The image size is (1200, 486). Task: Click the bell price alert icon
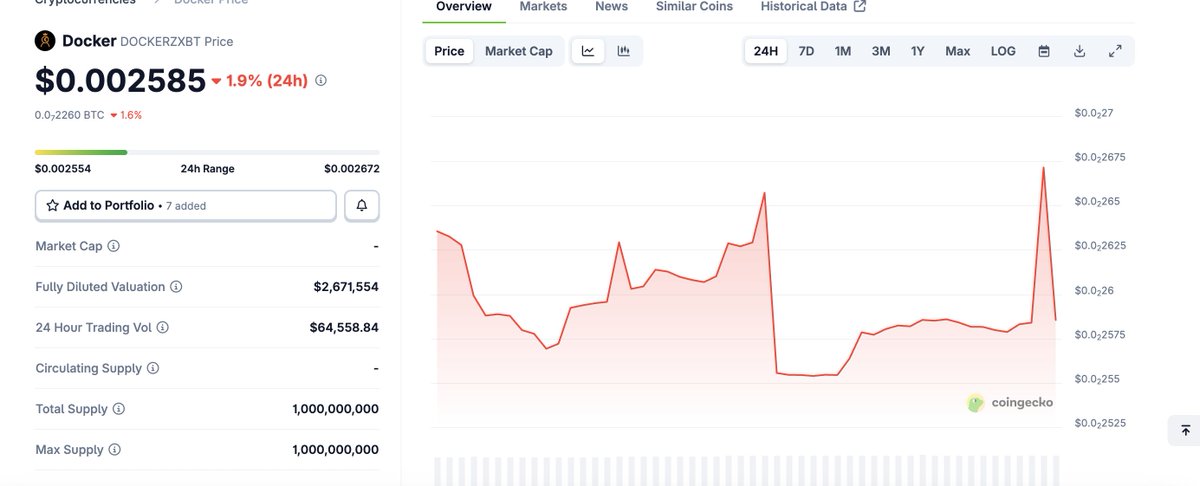pos(362,205)
